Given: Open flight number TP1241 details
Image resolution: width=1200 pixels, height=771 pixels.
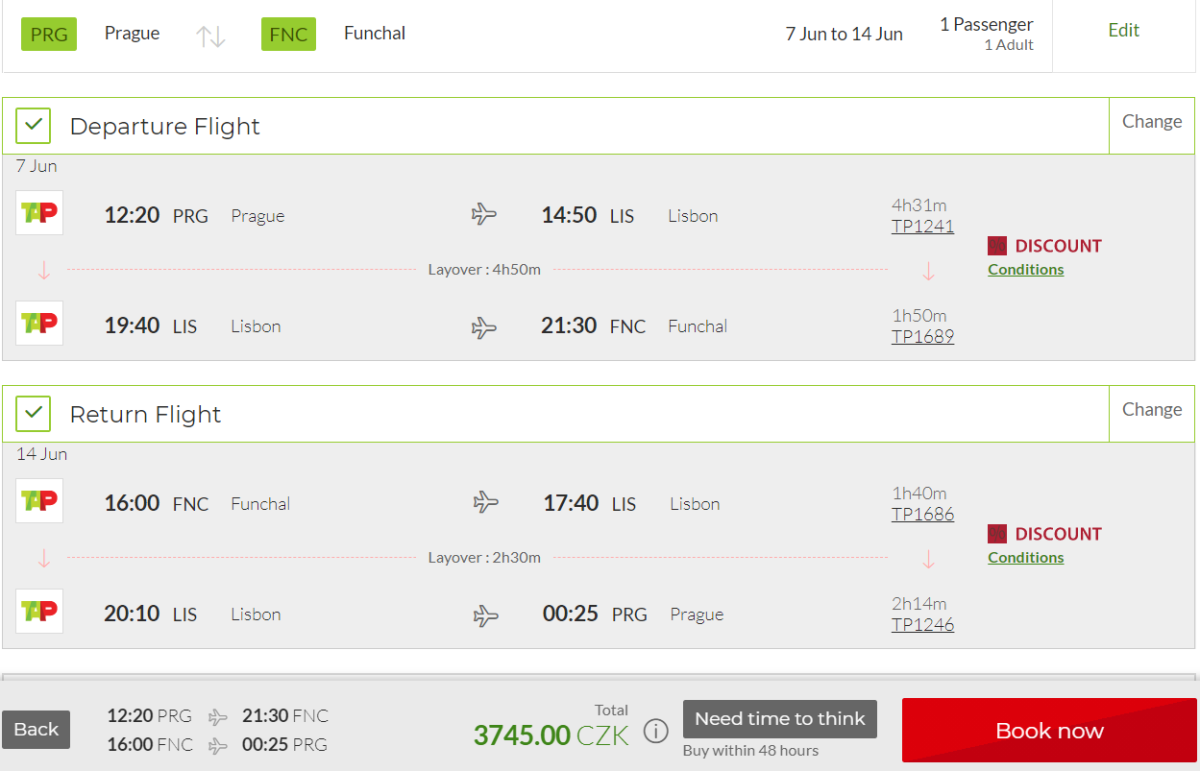Looking at the screenshot, I should pyautogui.click(x=922, y=227).
